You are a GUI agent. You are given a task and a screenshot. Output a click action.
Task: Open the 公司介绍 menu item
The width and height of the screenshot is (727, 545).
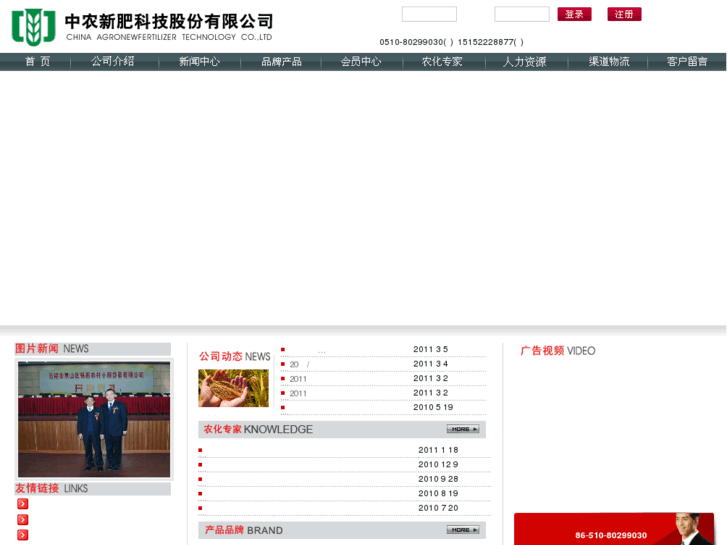[x=113, y=62]
